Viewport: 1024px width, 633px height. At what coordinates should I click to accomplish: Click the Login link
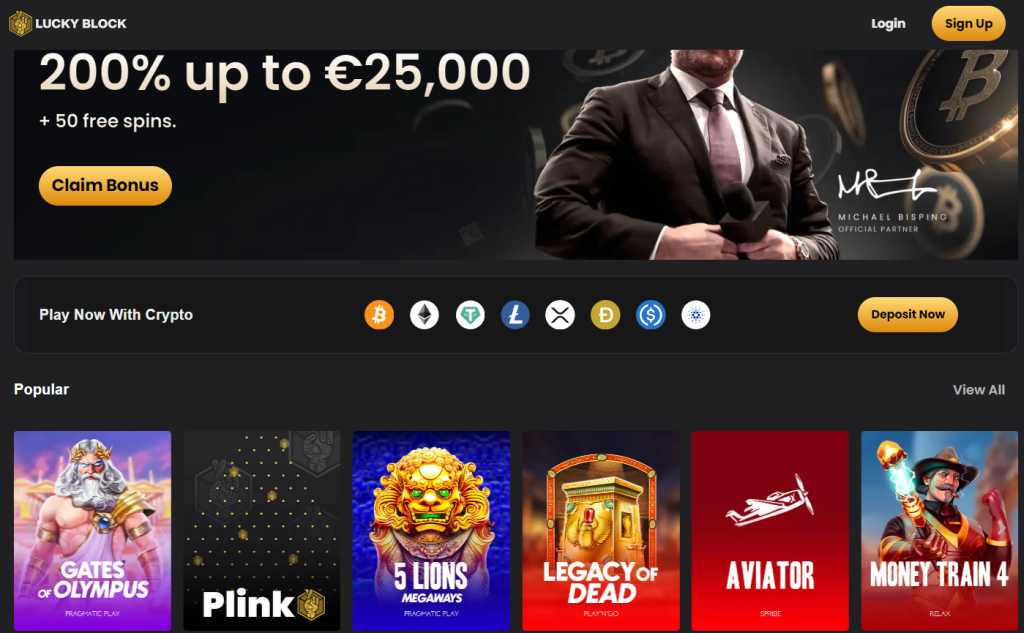pos(888,24)
